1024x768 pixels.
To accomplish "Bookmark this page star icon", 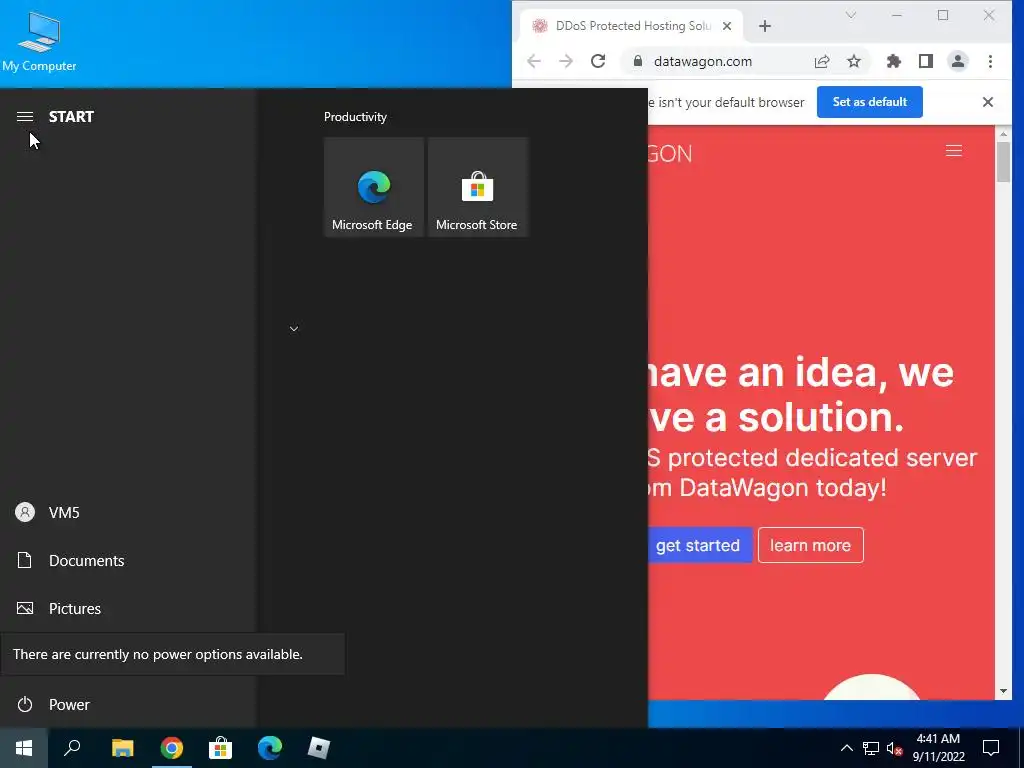I will pos(854,61).
